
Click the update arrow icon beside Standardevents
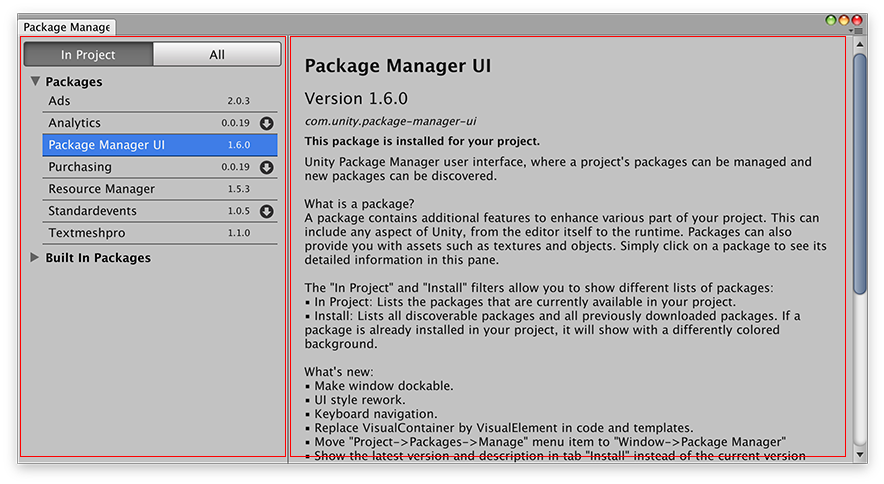click(x=267, y=211)
